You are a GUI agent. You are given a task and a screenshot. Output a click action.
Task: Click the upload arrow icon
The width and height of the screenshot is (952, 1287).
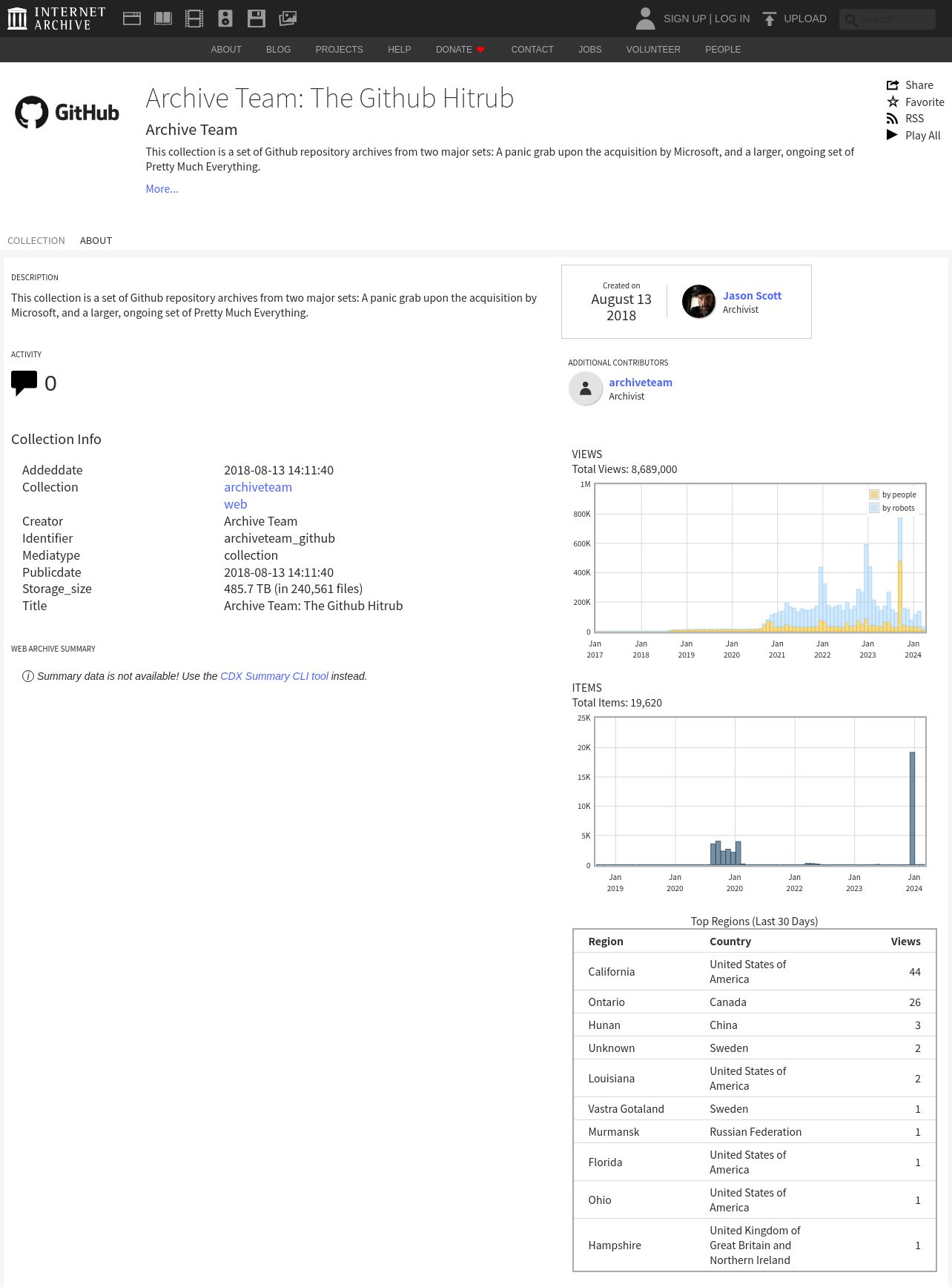pos(770,19)
